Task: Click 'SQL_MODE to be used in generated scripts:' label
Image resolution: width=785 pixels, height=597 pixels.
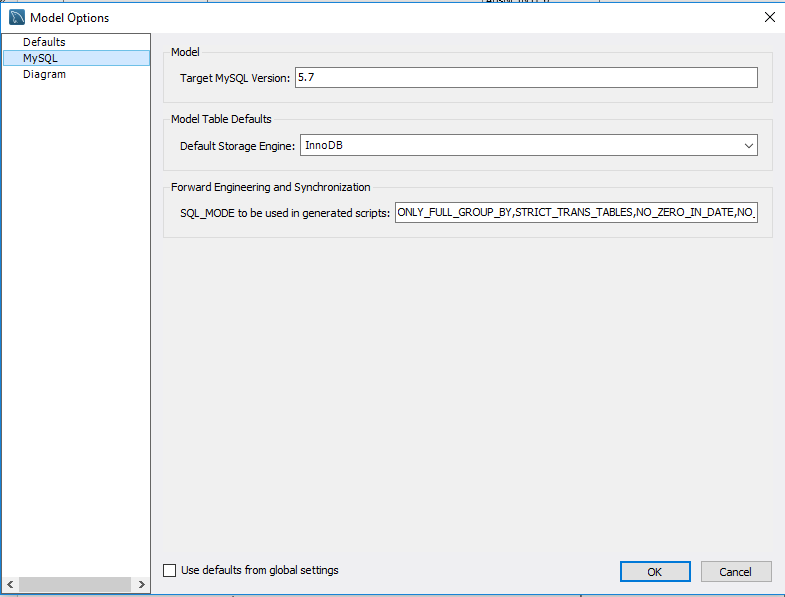Action: point(285,213)
